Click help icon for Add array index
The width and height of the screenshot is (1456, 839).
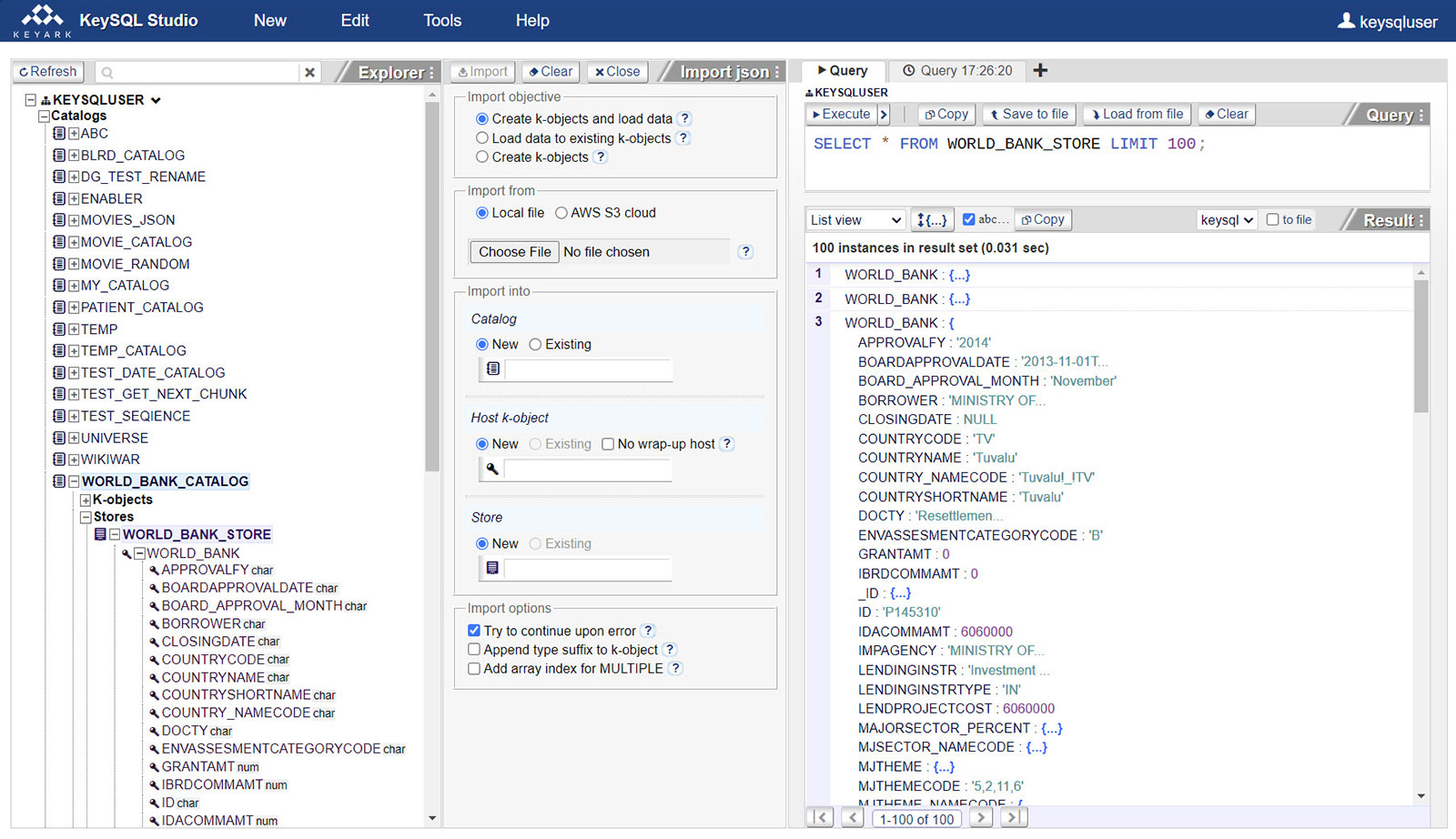[675, 669]
